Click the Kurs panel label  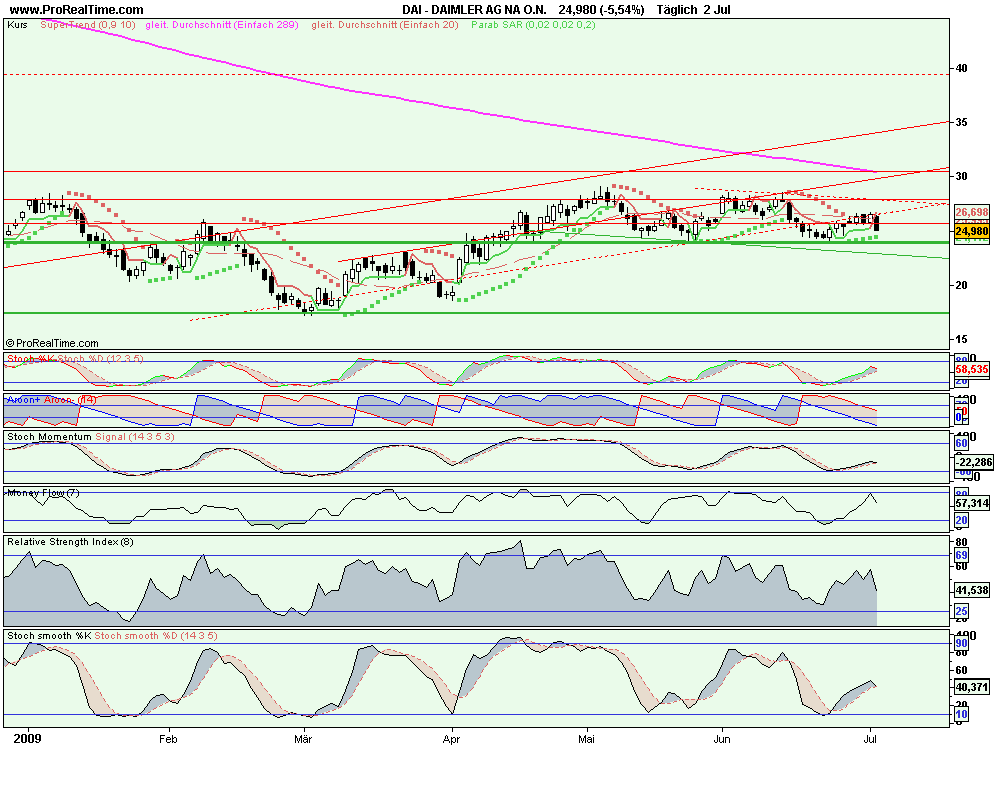(17, 24)
